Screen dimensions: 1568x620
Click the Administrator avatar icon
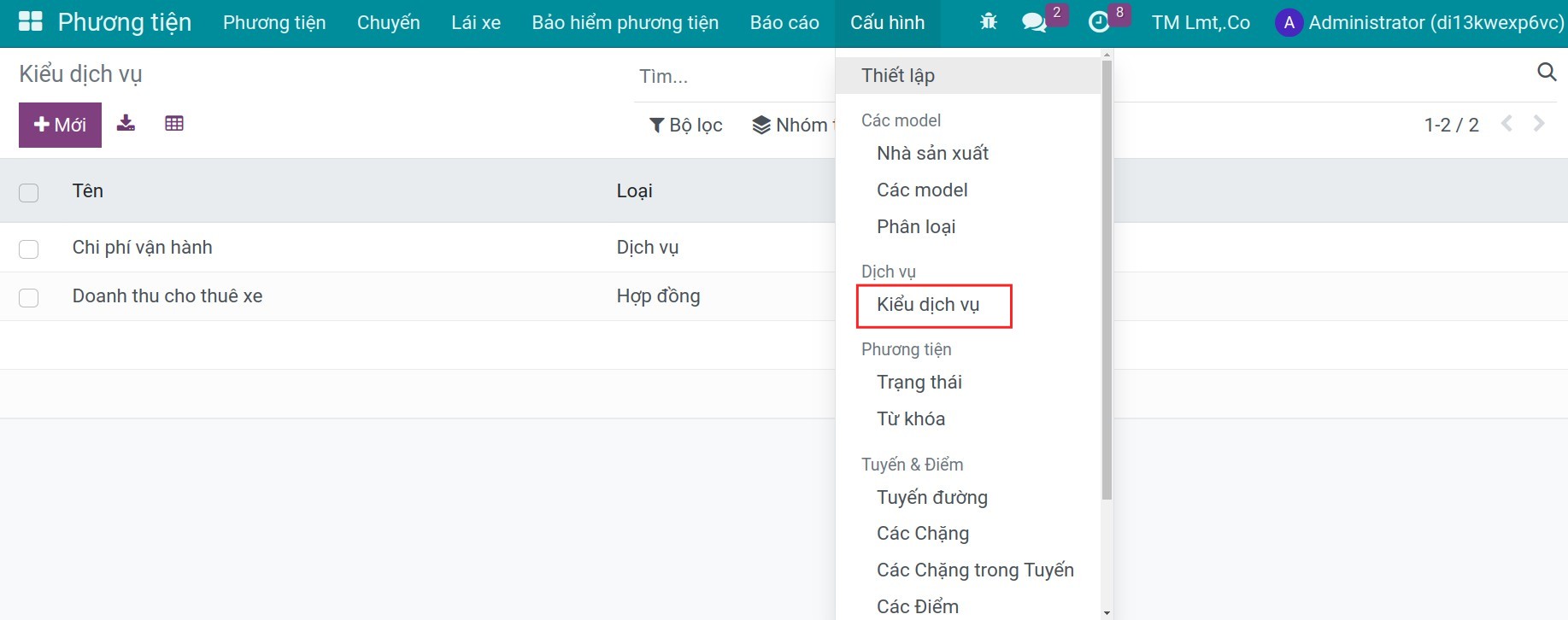(1289, 22)
